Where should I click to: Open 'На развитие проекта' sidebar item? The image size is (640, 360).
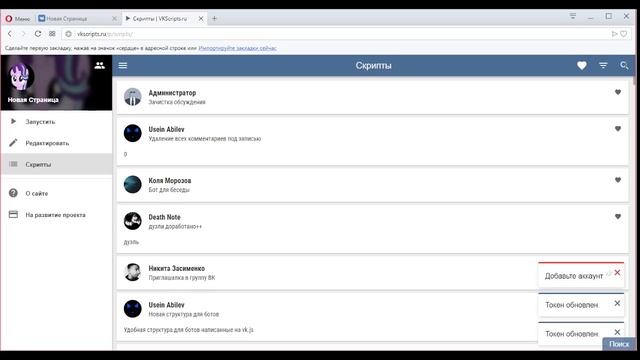point(56,215)
